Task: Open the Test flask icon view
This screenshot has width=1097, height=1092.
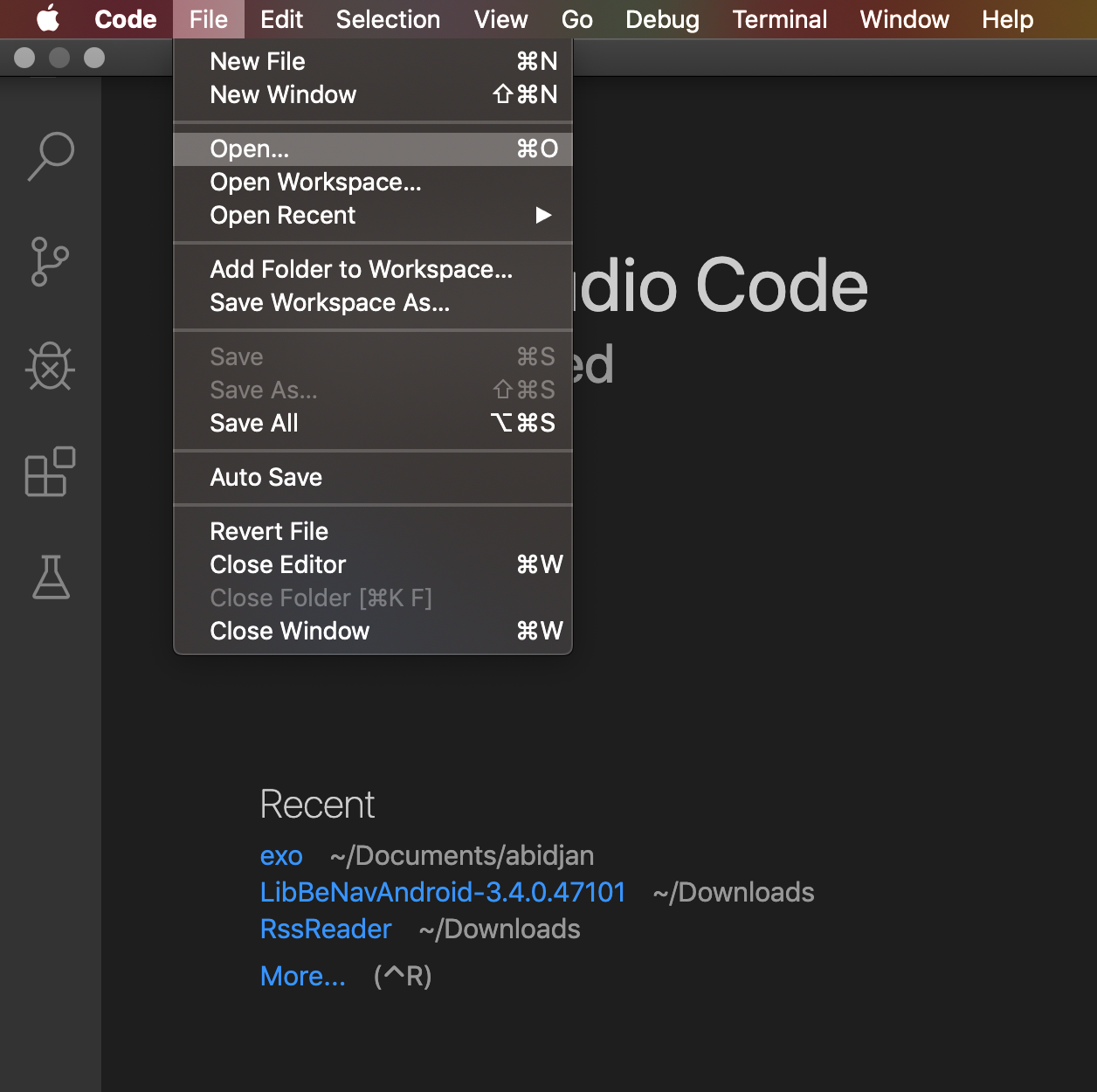Action: pos(51,577)
